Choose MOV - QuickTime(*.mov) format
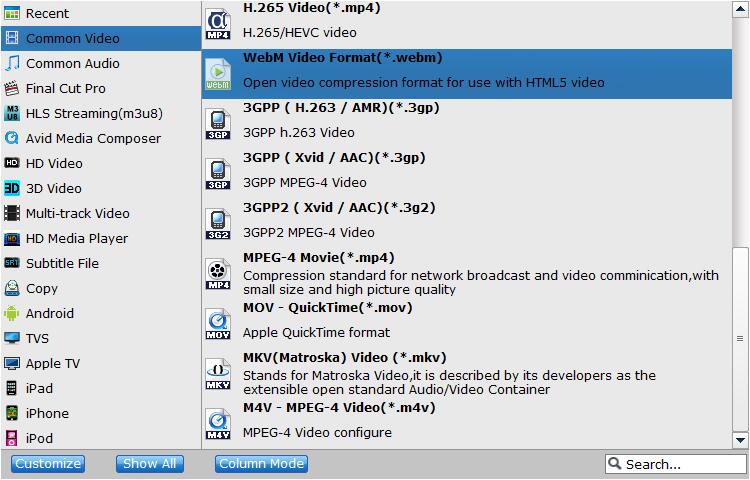Screen dimensions: 750x480 pos(467,324)
